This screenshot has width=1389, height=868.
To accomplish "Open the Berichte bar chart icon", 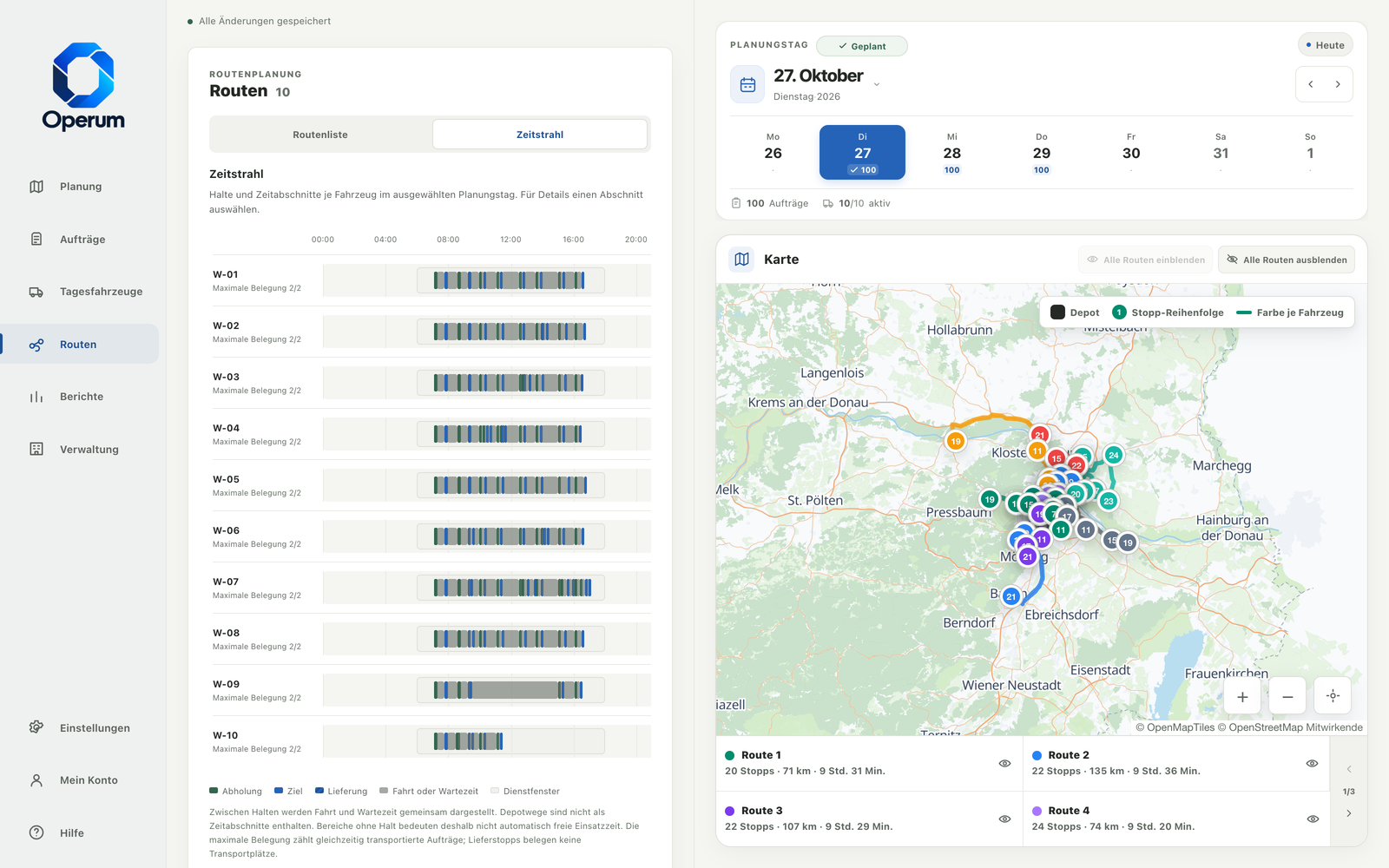I will (x=36, y=397).
